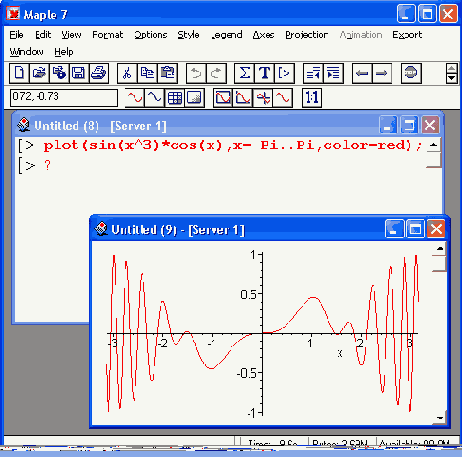The width and height of the screenshot is (462, 457).
Task: Open a file with the folder icon
Action: pyautogui.click(x=39, y=73)
